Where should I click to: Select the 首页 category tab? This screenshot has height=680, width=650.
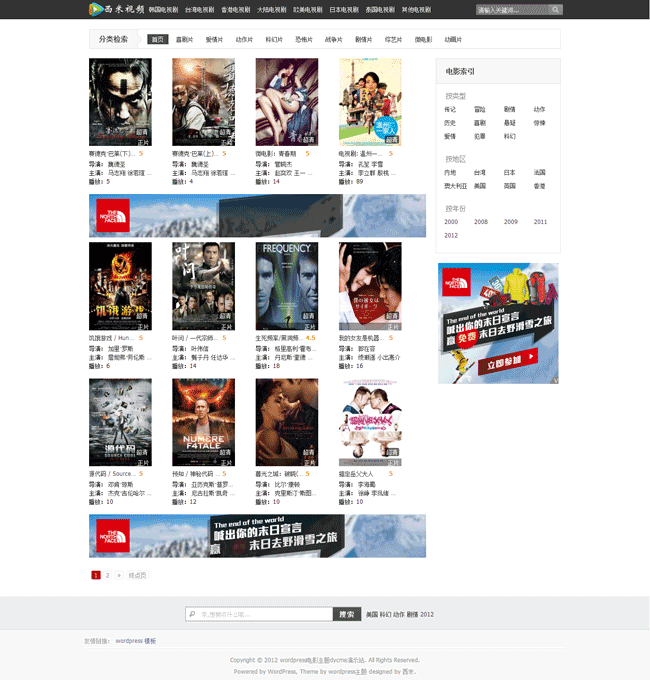pyautogui.click(x=157, y=39)
